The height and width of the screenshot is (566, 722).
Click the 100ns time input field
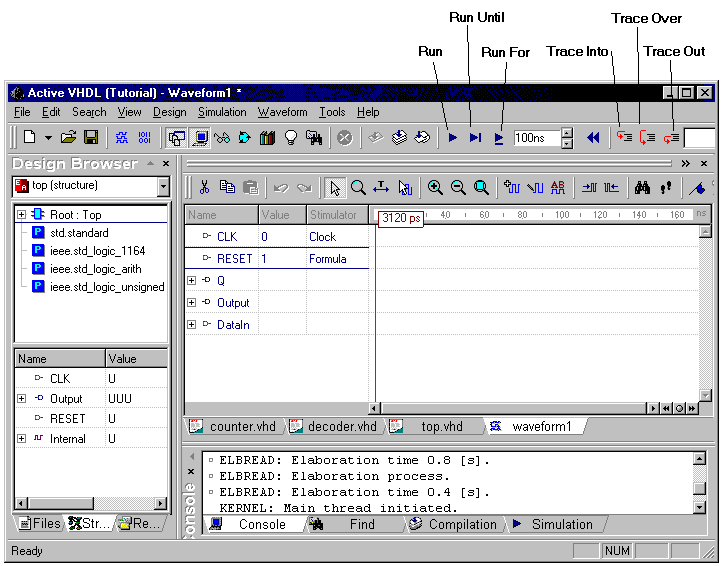tap(534, 138)
